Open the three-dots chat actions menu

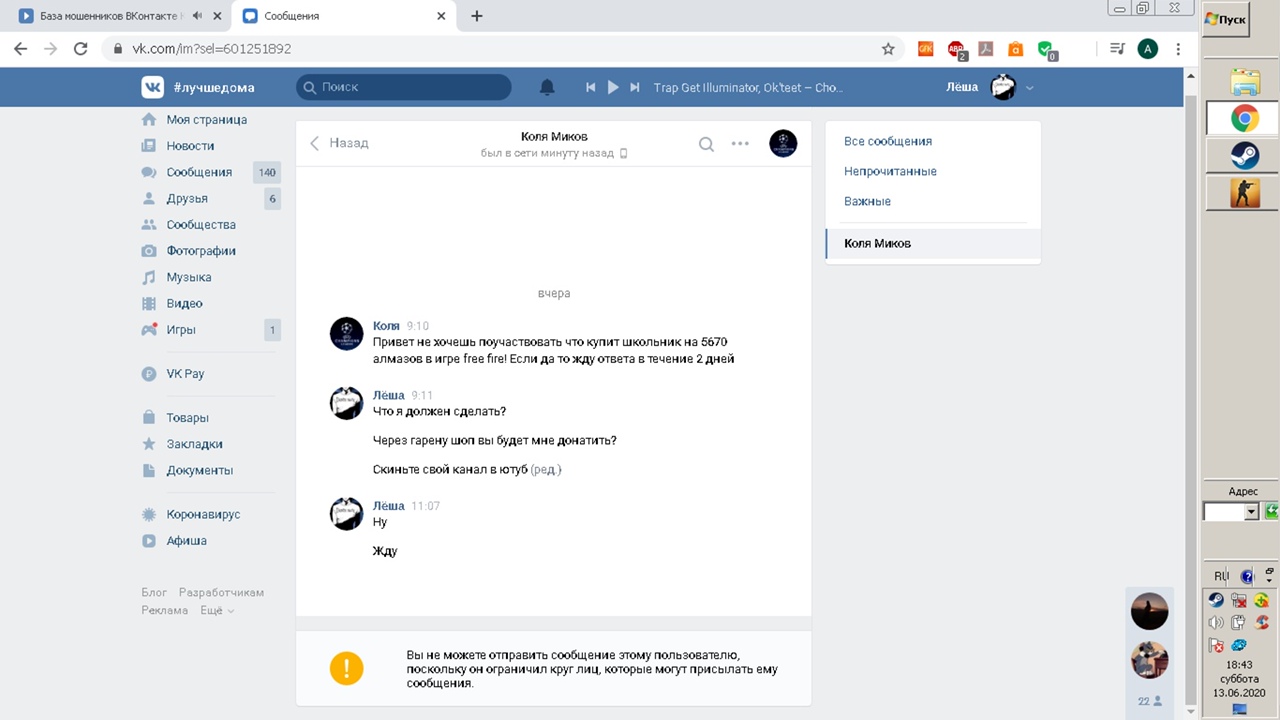coord(740,144)
